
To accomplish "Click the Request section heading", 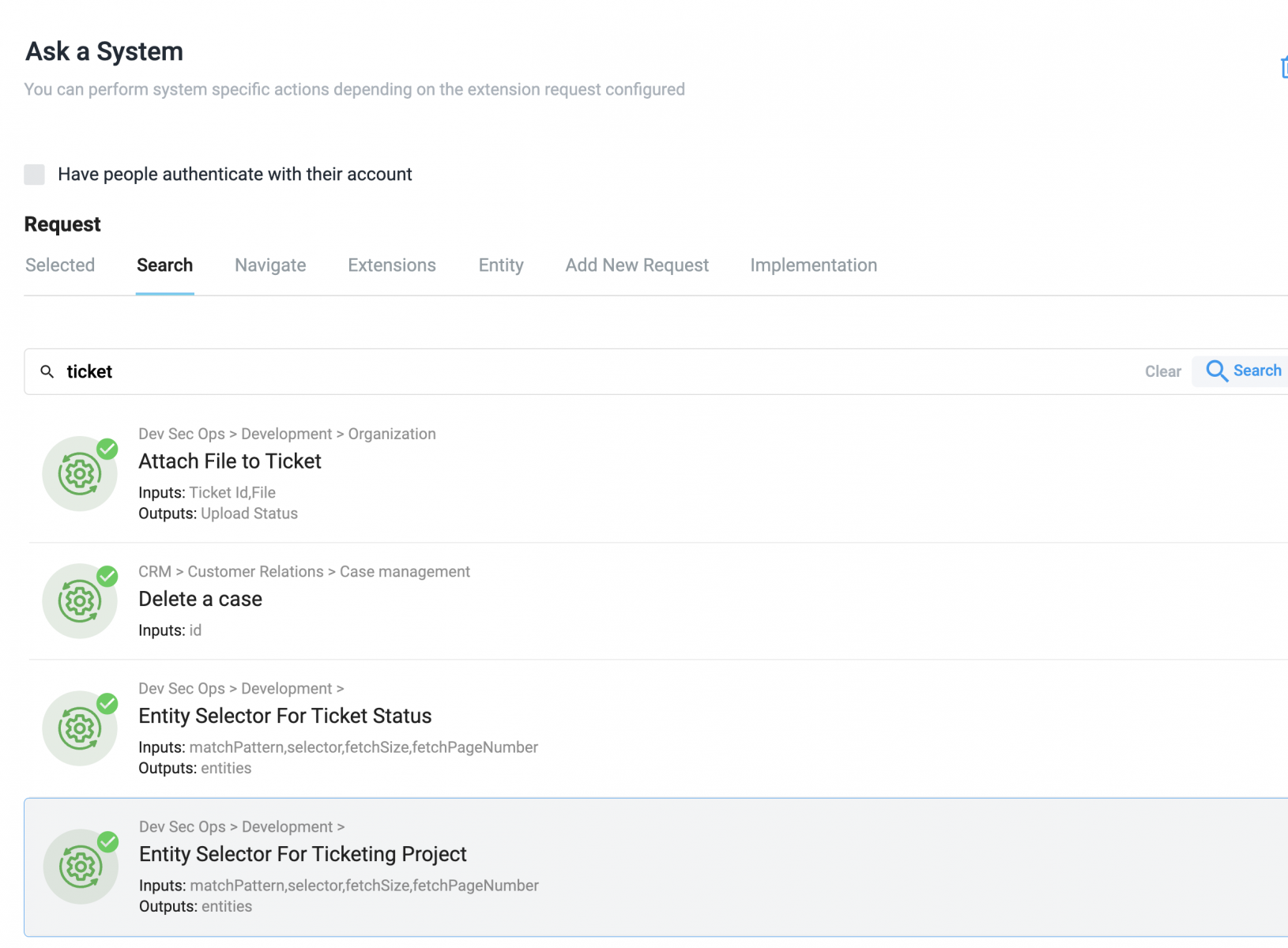I will (x=62, y=224).
